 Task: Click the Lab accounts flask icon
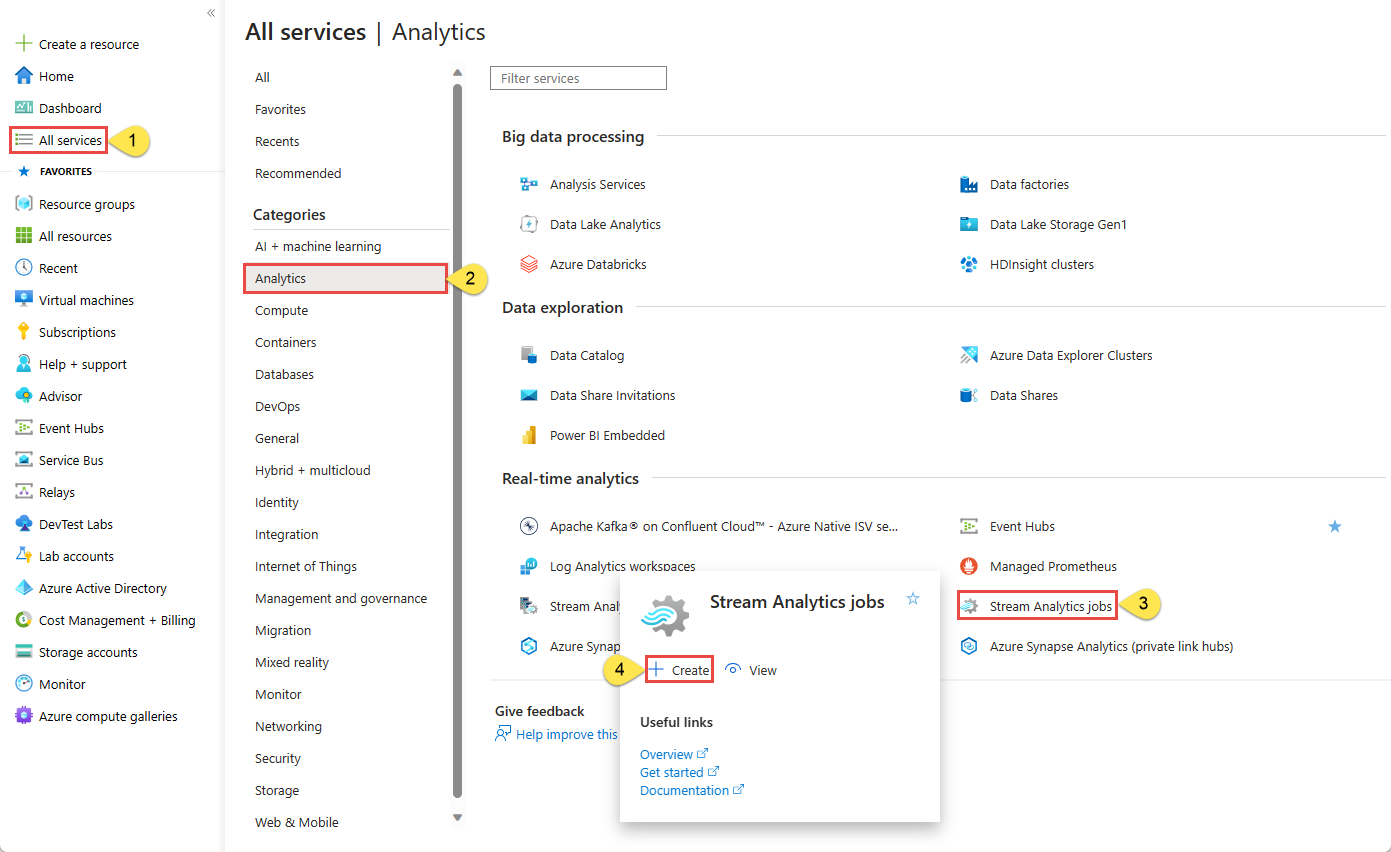(x=24, y=556)
